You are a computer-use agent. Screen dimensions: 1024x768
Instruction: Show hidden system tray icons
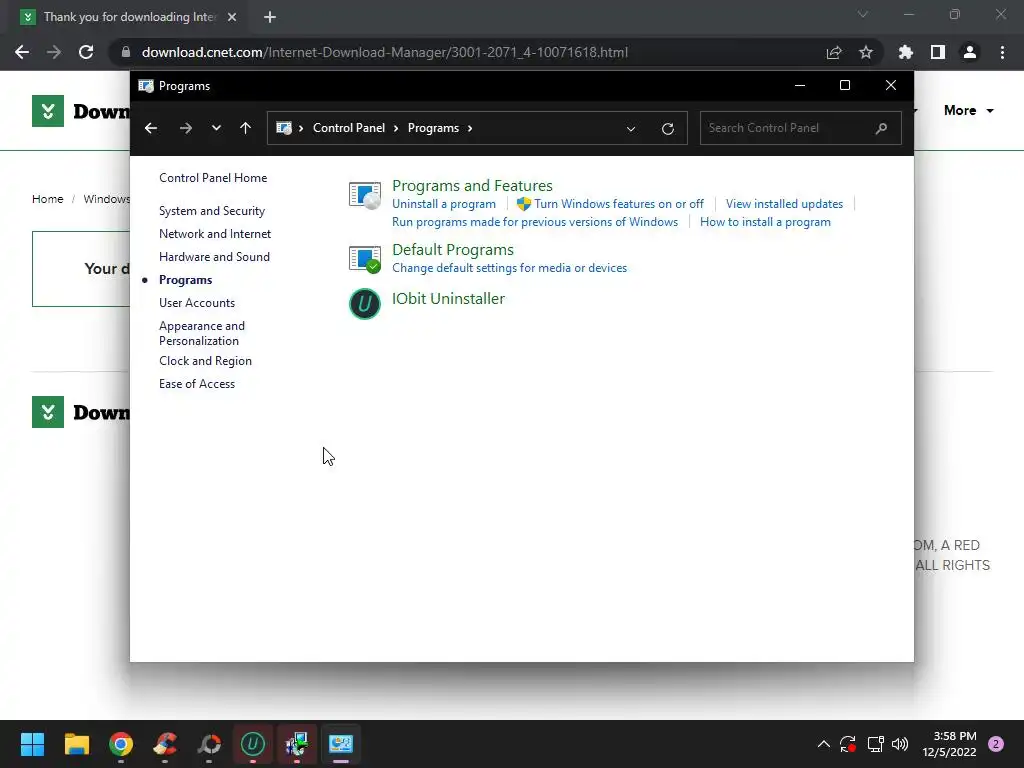click(824, 744)
